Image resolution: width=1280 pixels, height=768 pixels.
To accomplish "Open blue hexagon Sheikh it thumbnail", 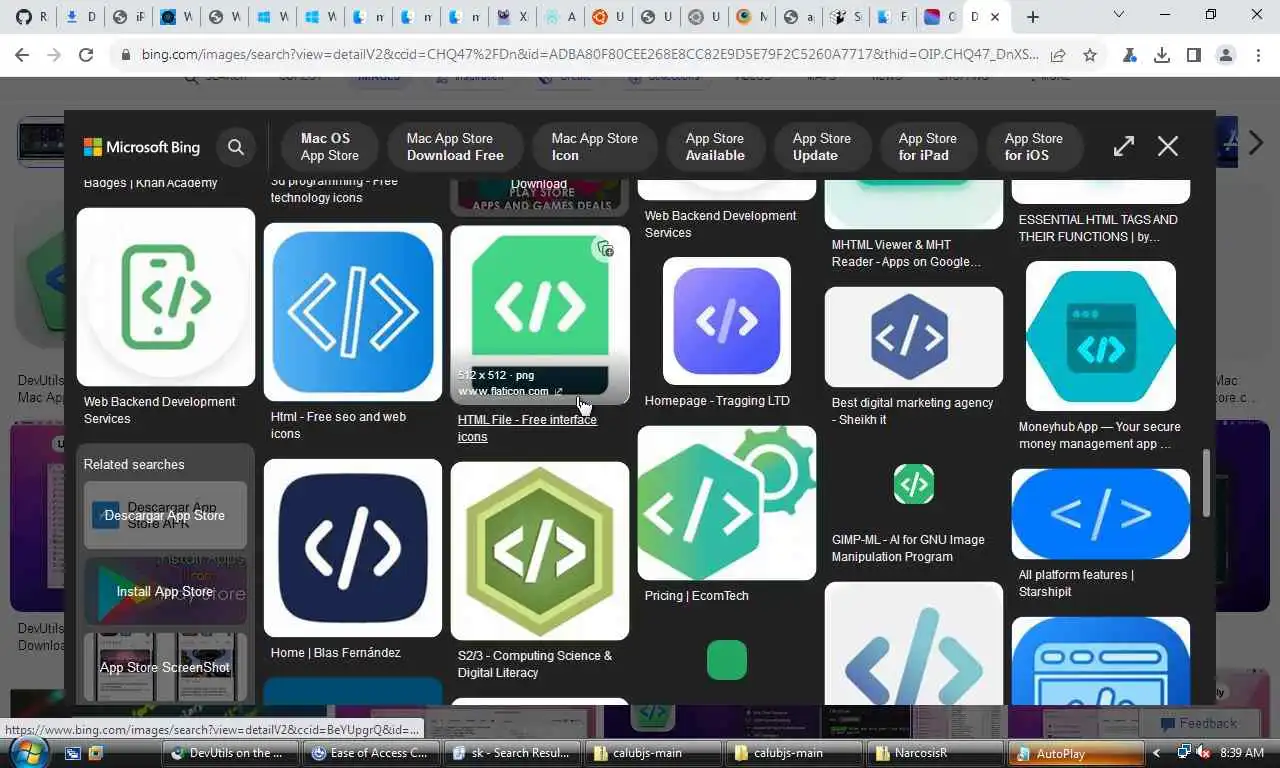I will [914, 337].
